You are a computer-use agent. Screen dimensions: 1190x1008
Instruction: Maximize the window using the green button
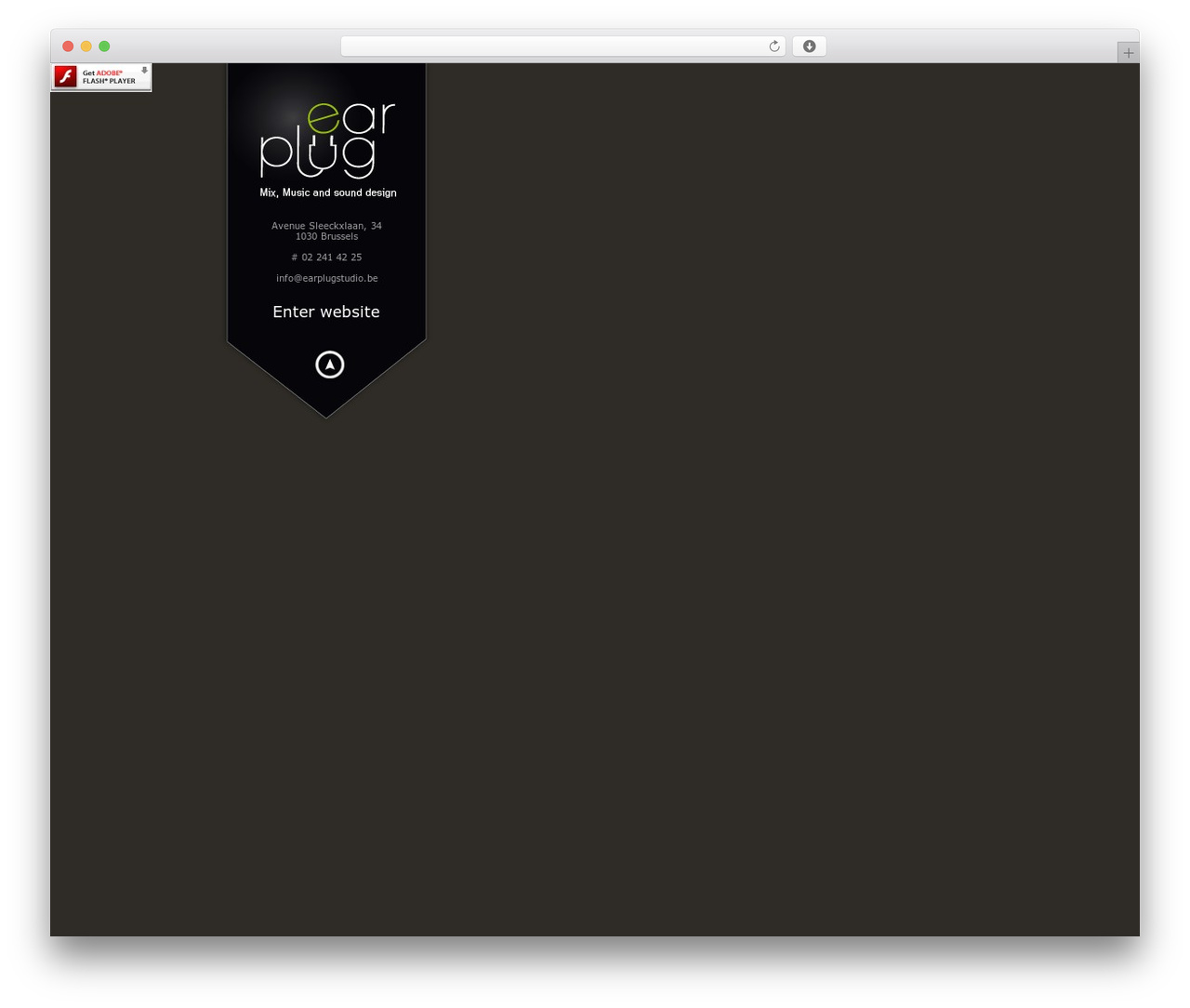(x=104, y=46)
